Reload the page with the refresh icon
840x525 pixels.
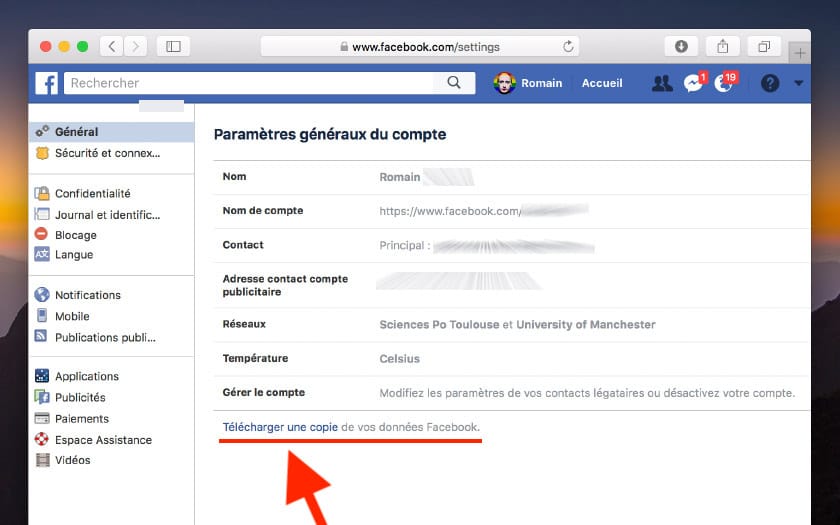(568, 47)
